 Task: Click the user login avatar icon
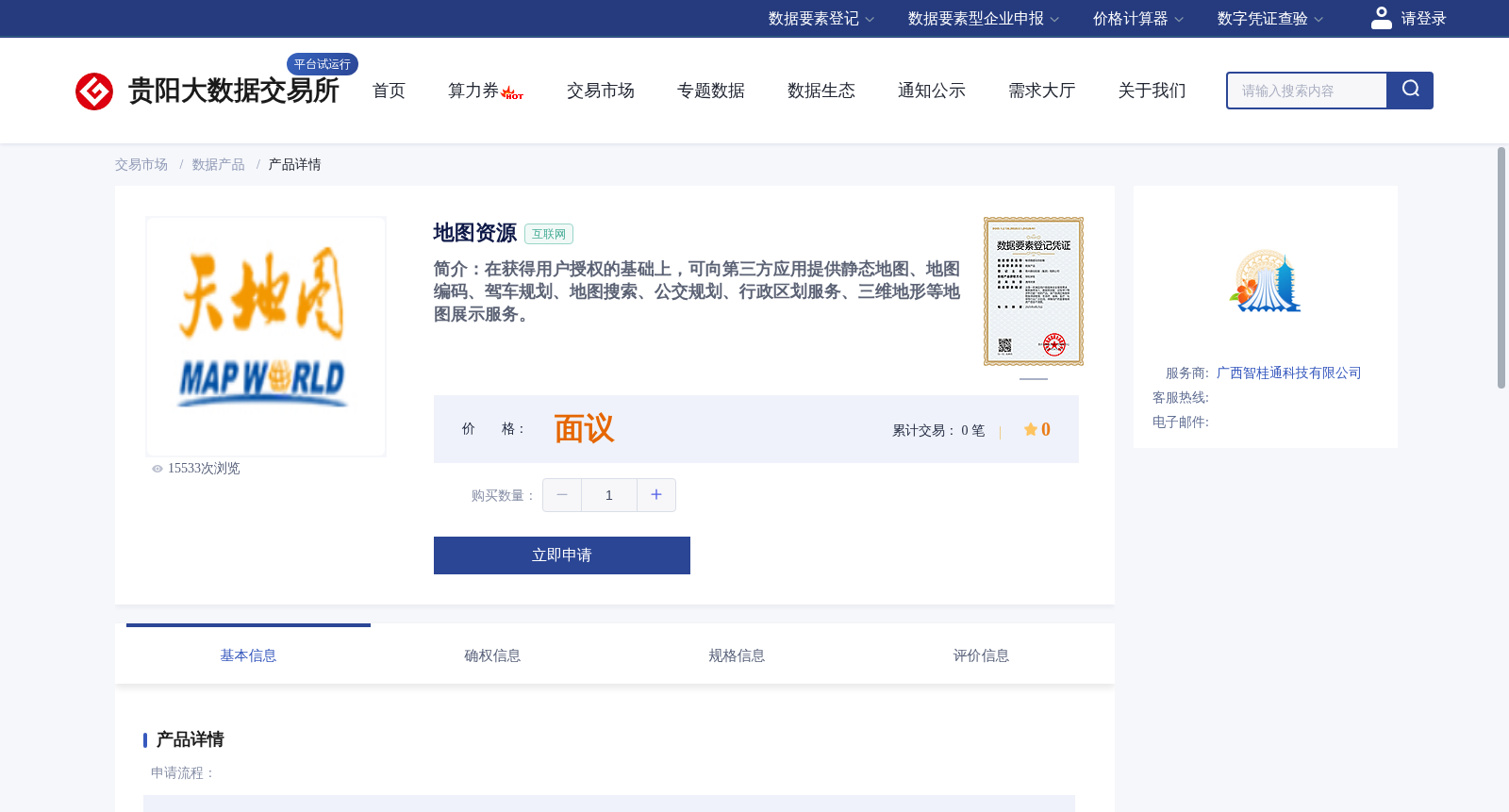[1381, 18]
